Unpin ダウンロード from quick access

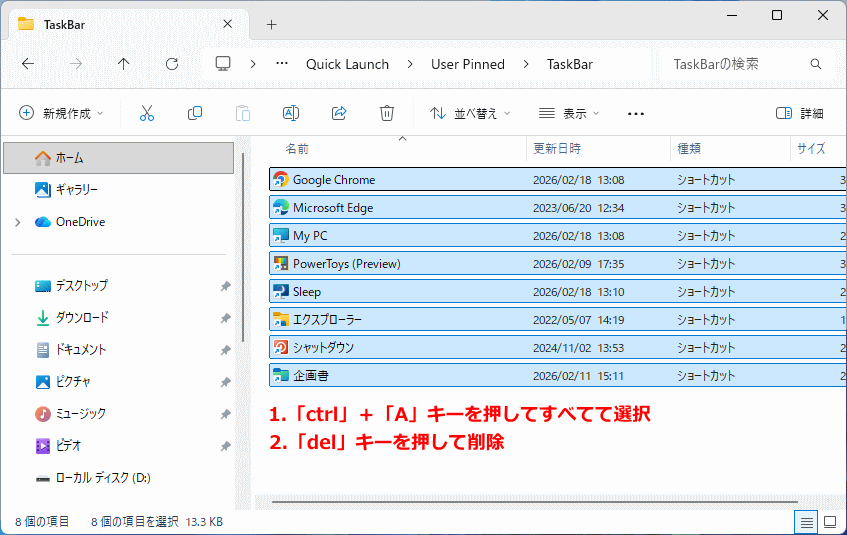[x=225, y=318]
